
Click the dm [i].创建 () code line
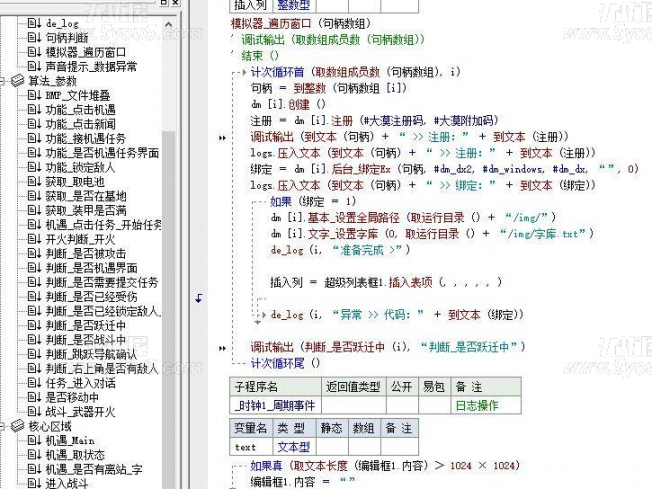288,104
